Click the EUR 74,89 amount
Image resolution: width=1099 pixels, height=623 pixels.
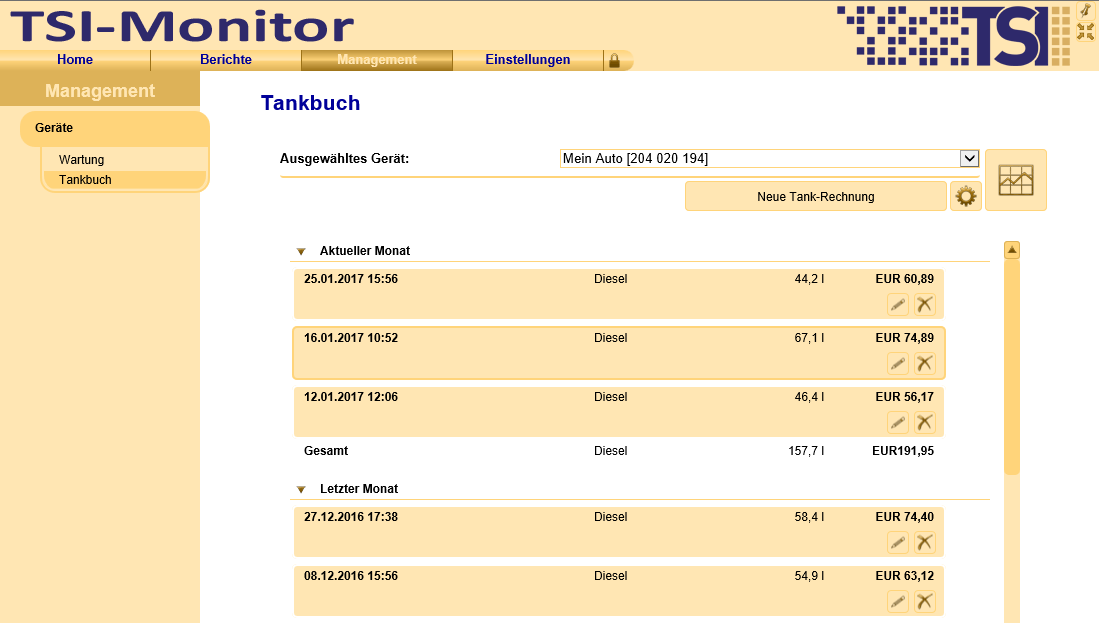[x=904, y=338]
